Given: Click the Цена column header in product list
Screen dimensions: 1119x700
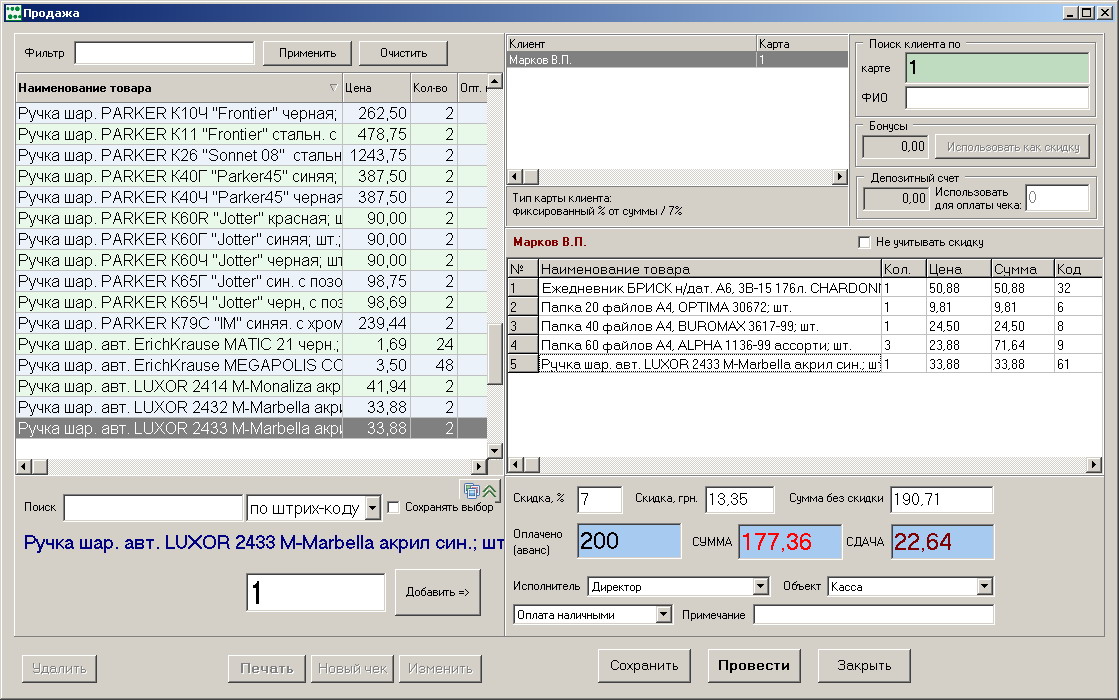Looking at the screenshot, I should click(x=376, y=88).
